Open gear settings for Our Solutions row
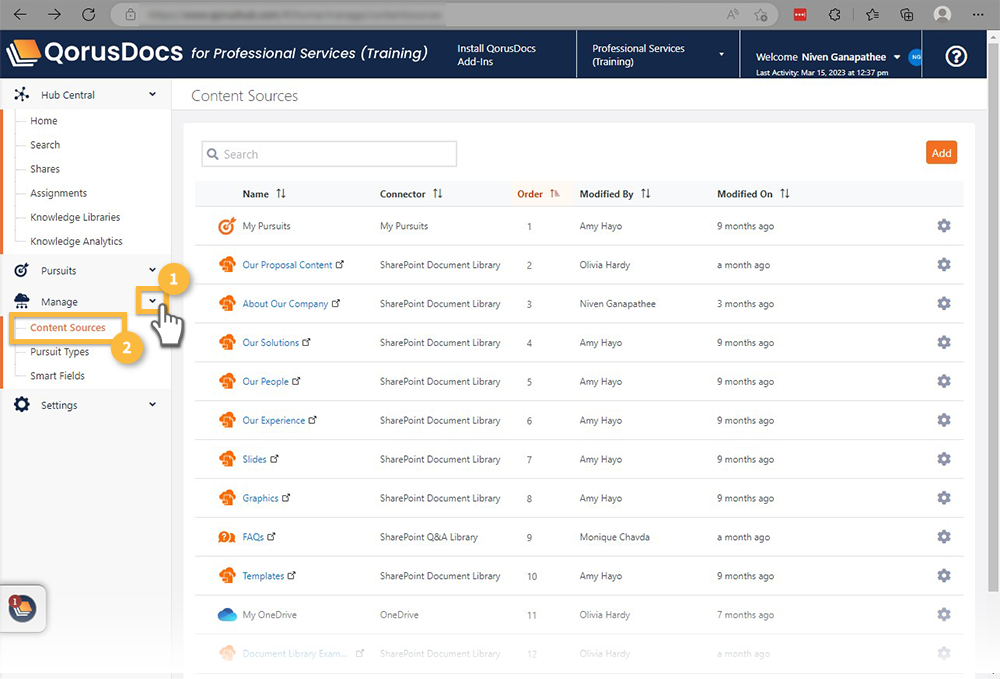 (x=944, y=342)
